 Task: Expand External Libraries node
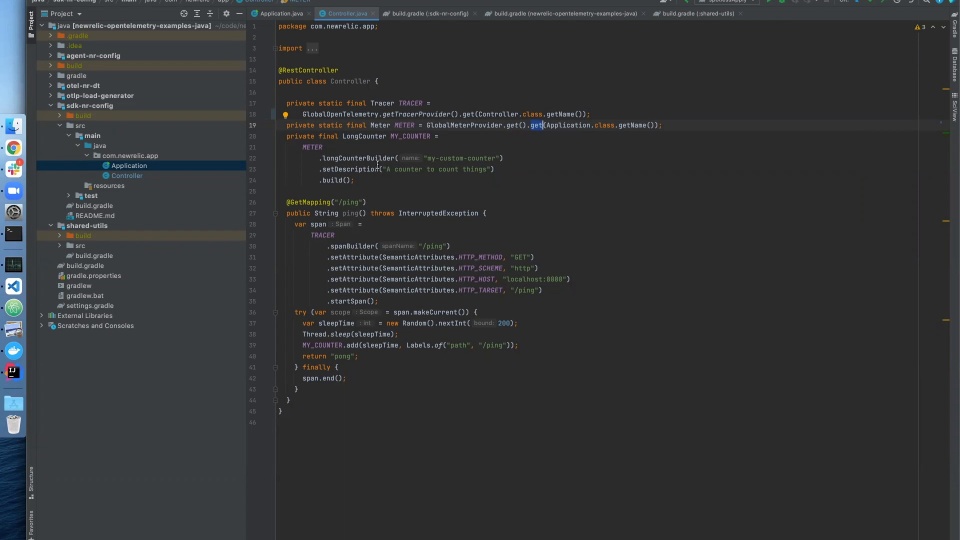pos(42,316)
